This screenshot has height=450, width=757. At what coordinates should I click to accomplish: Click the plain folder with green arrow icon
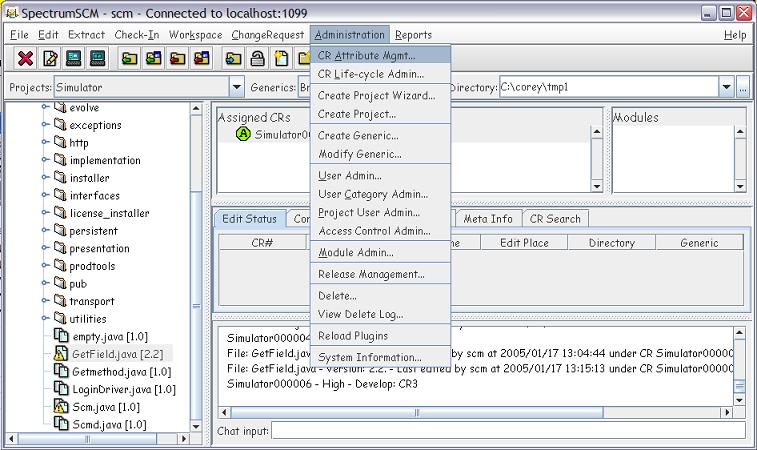click(x=129, y=58)
